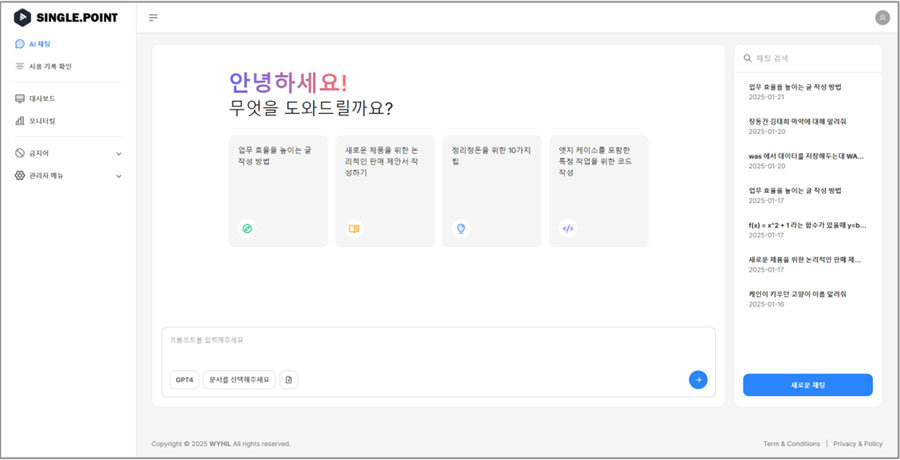Open the 문서를 선택해주세요 document selector
This screenshot has width=900, height=460.
239,380
